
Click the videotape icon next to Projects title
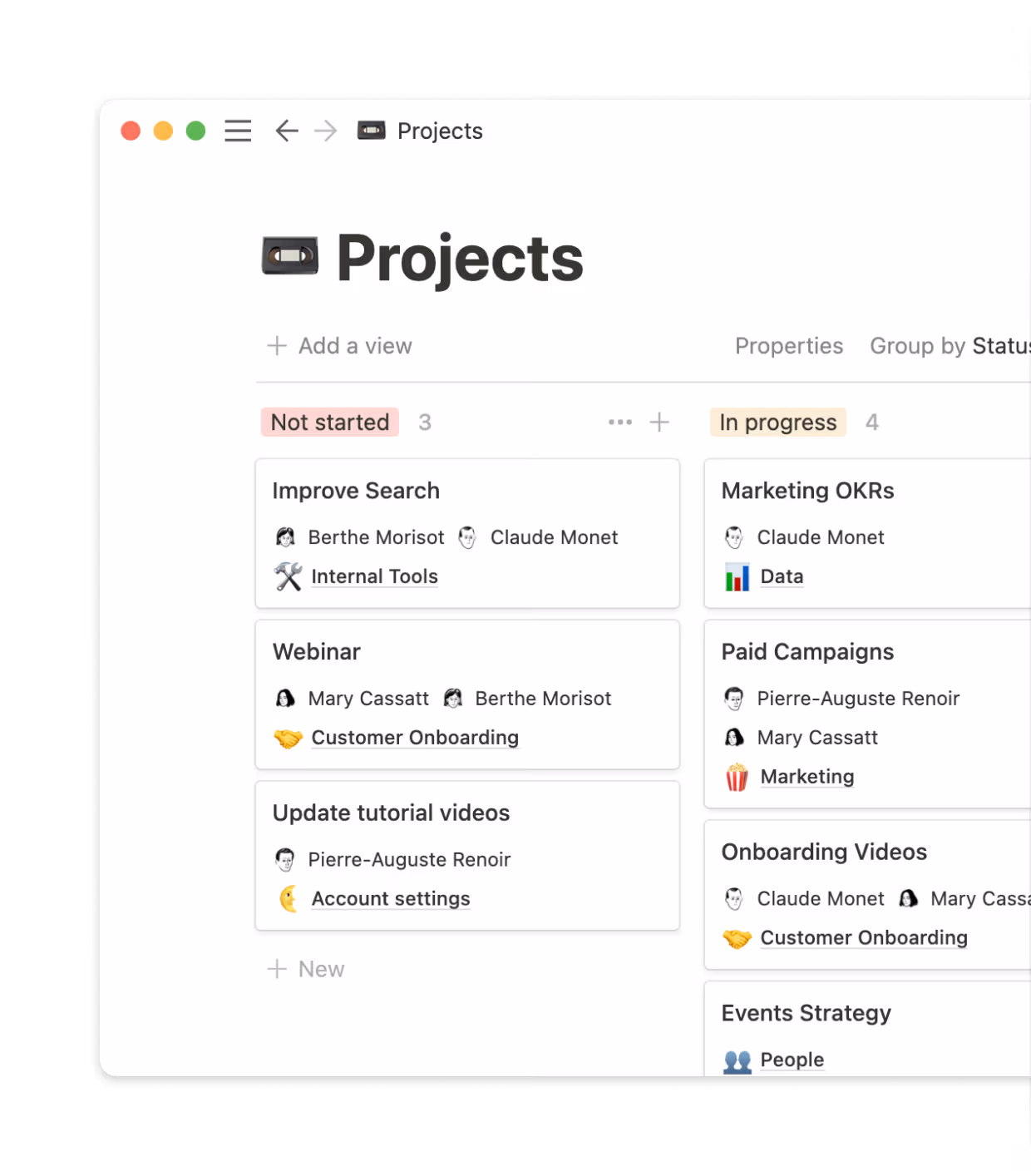pos(289,256)
